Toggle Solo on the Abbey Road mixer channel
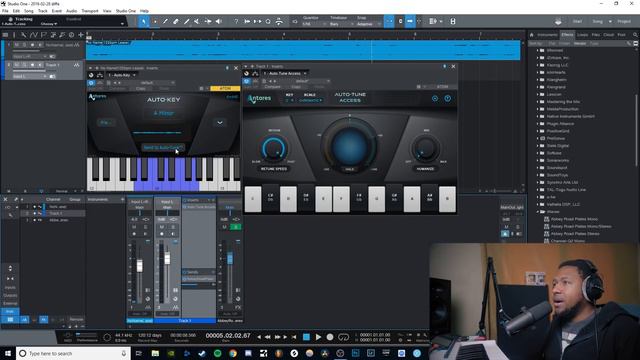 tap(236, 227)
